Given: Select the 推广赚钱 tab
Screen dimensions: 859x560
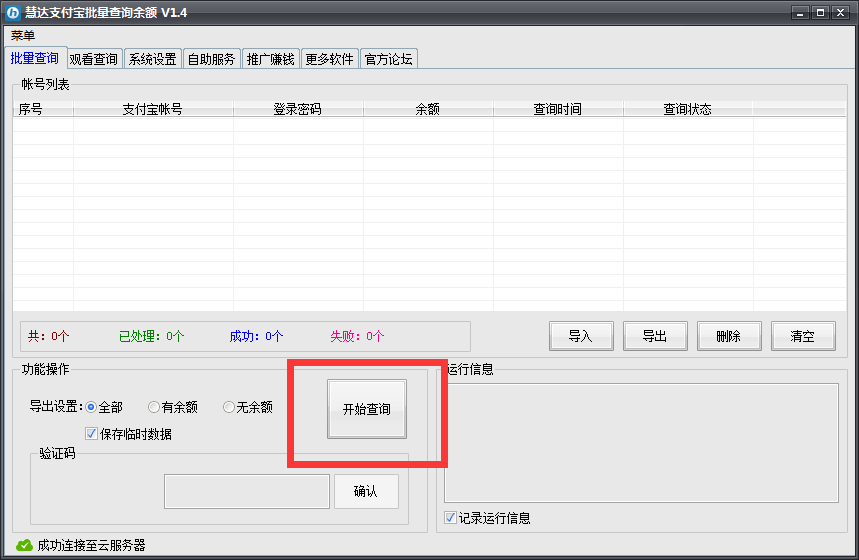Looking at the screenshot, I should [x=270, y=59].
